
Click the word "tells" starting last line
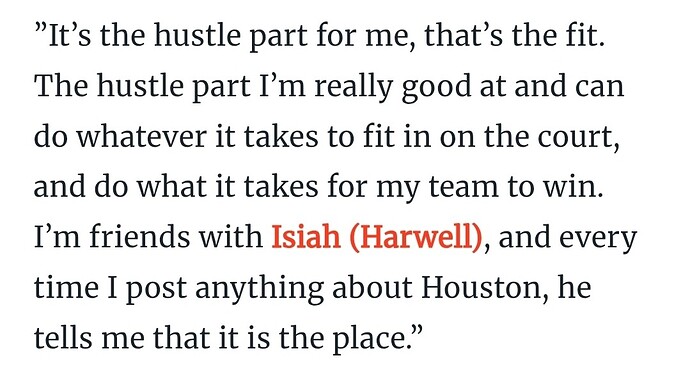[64, 338]
